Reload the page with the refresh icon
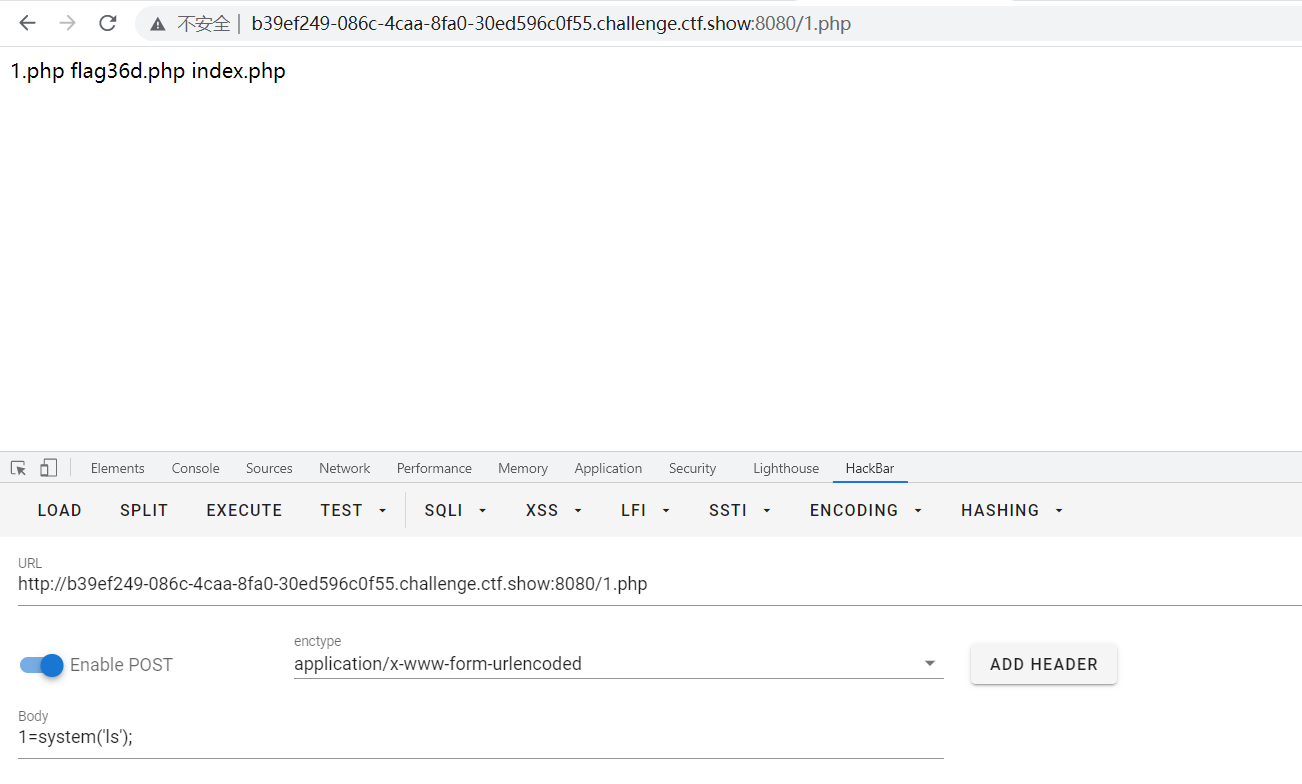The height and width of the screenshot is (784, 1302). (108, 23)
